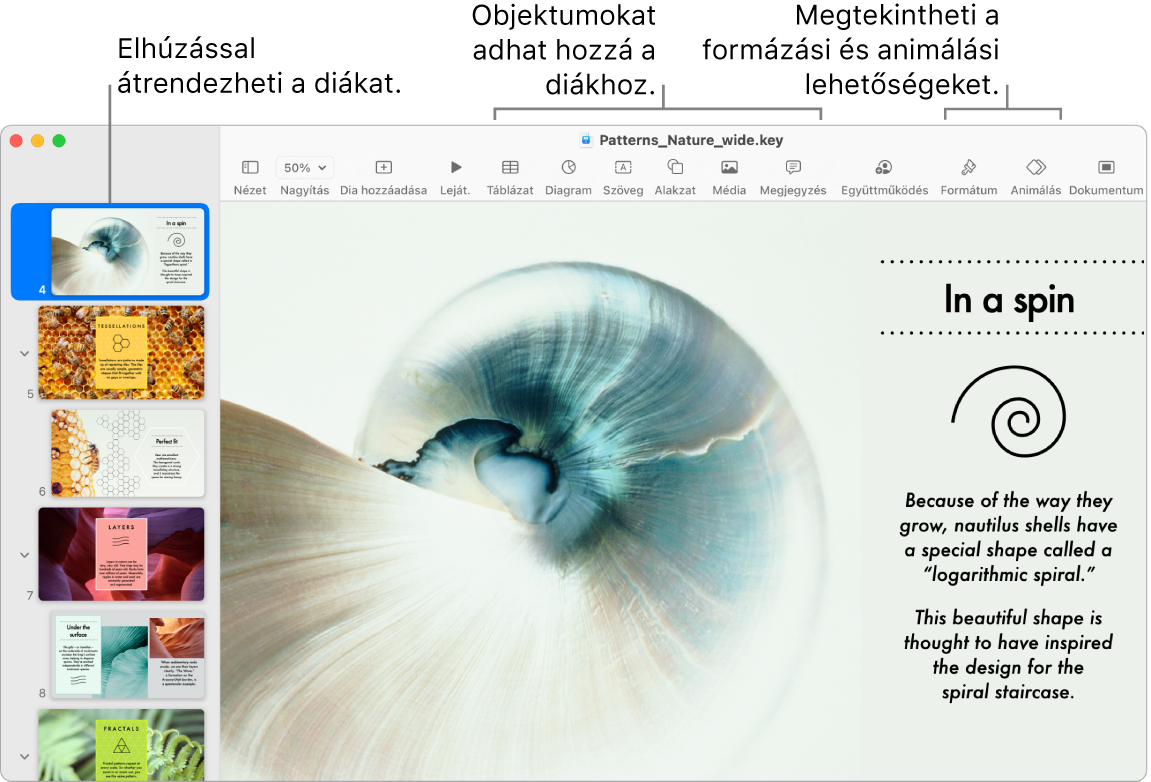Click the document icon beside Patterns_Nature_wide.key
The width and height of the screenshot is (1151, 782).
click(x=584, y=140)
